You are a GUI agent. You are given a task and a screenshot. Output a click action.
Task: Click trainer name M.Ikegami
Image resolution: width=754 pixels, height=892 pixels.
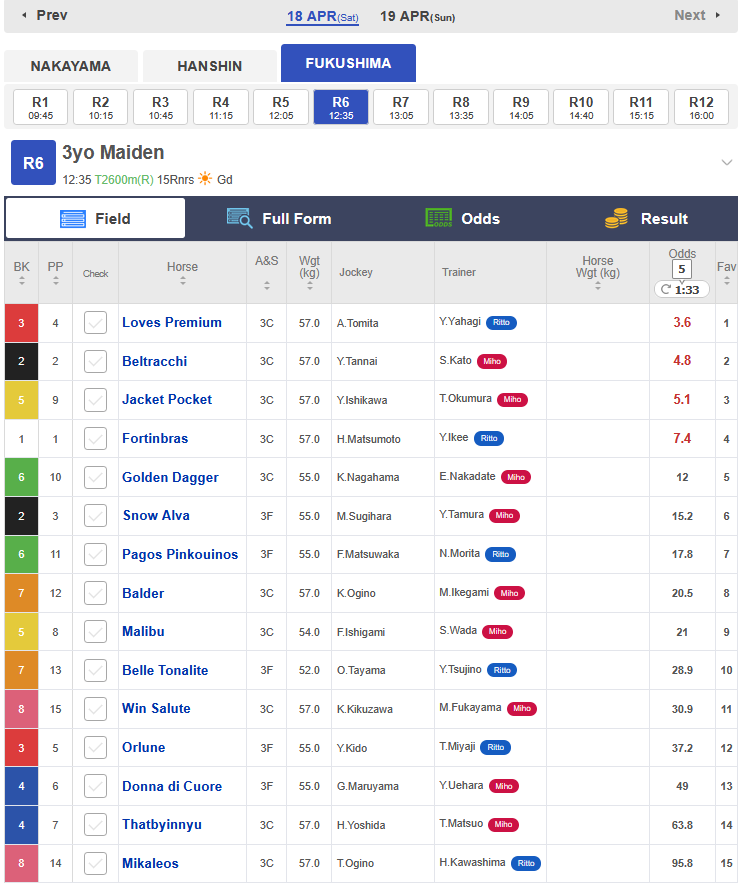click(464, 592)
